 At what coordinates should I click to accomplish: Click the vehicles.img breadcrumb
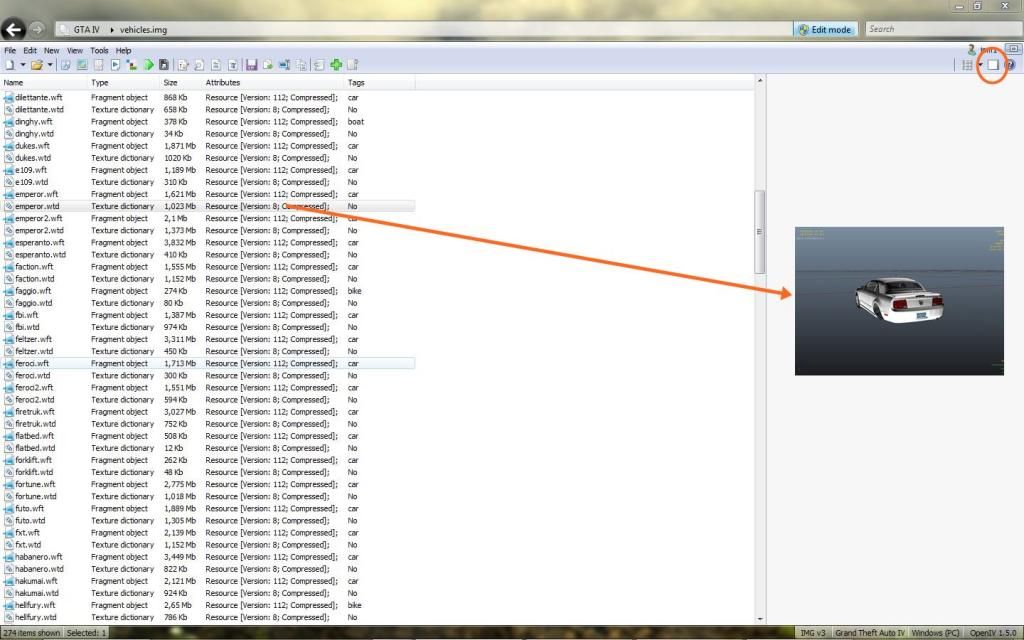(145, 30)
